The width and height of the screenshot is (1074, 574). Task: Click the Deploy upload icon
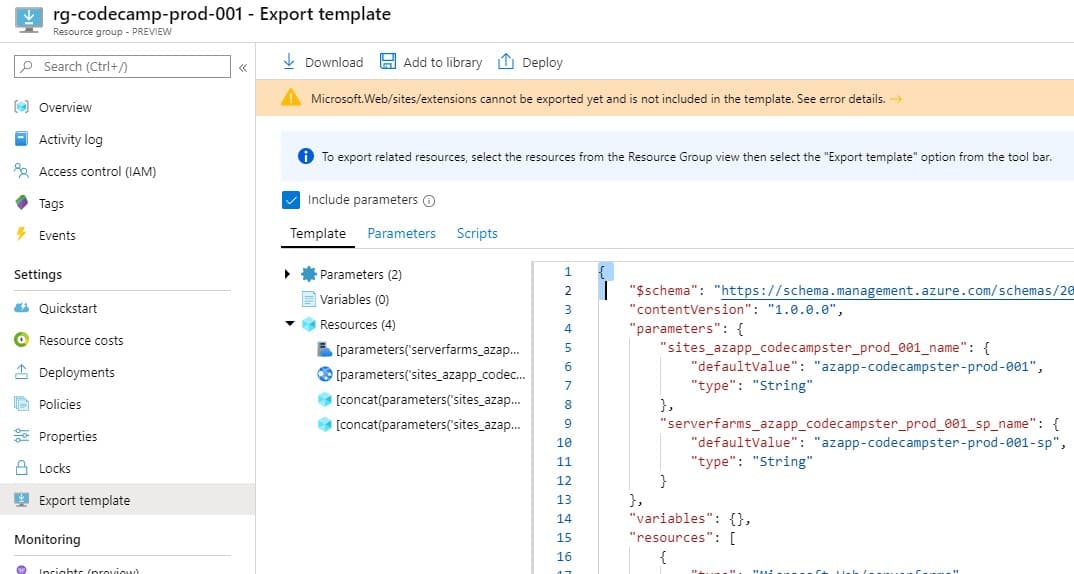pyautogui.click(x=506, y=62)
